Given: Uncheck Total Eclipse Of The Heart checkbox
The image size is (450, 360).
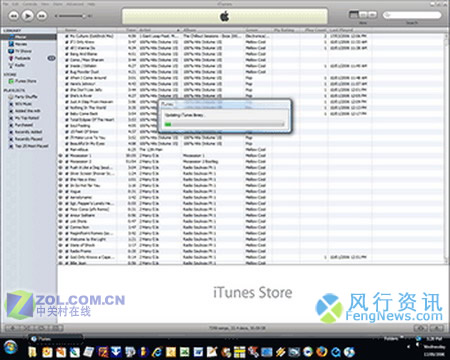Looking at the screenshot, I should coord(67,120).
